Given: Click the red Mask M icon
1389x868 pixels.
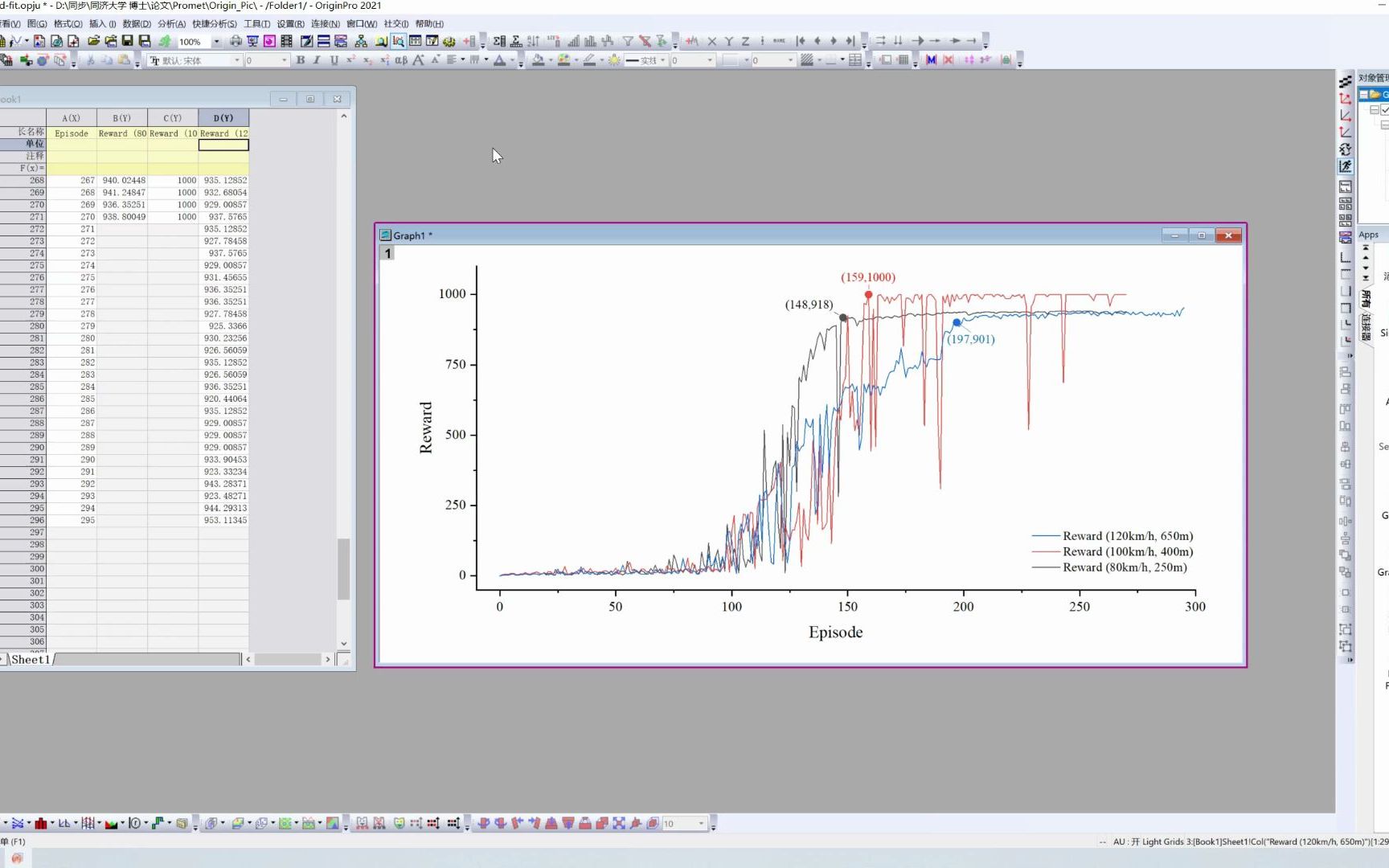Looking at the screenshot, I should click(932, 60).
